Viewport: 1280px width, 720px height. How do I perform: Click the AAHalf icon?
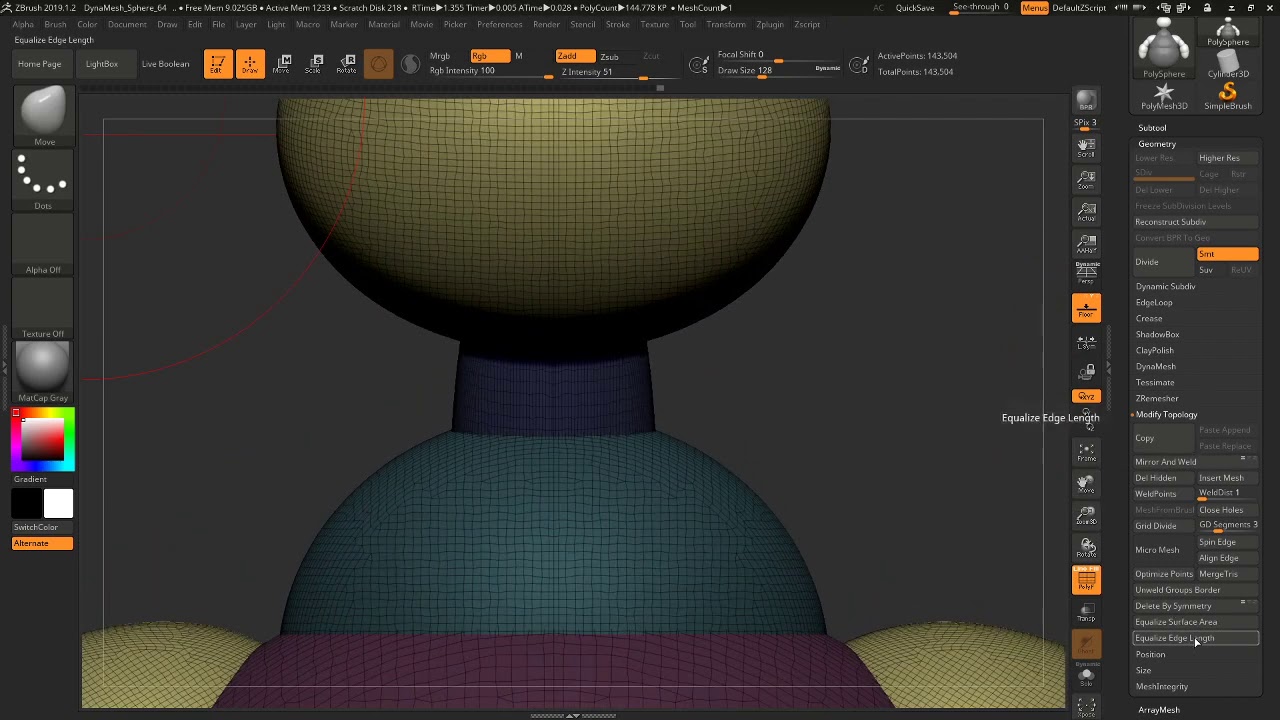tap(1086, 244)
